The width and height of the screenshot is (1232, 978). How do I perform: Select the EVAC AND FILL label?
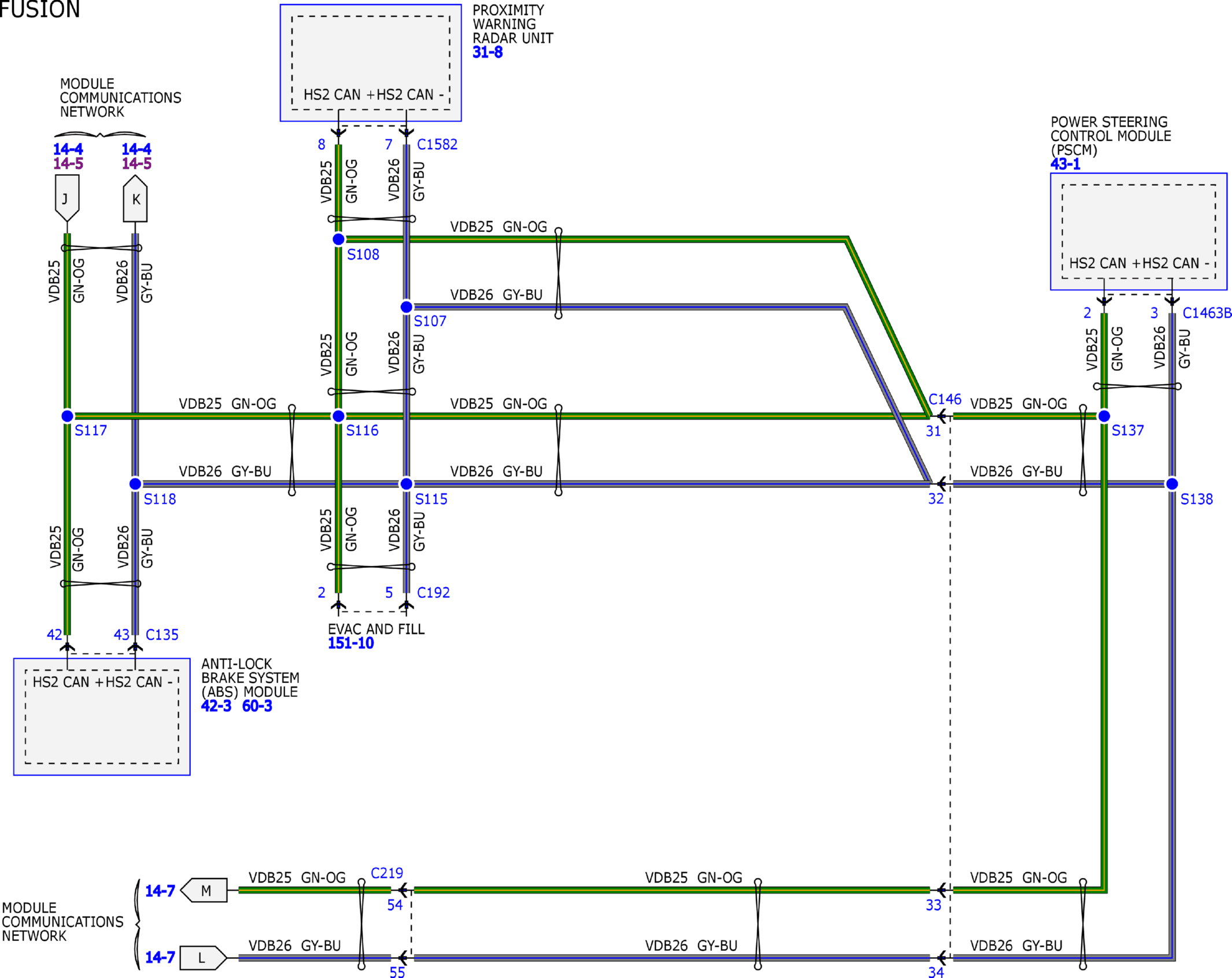376,629
